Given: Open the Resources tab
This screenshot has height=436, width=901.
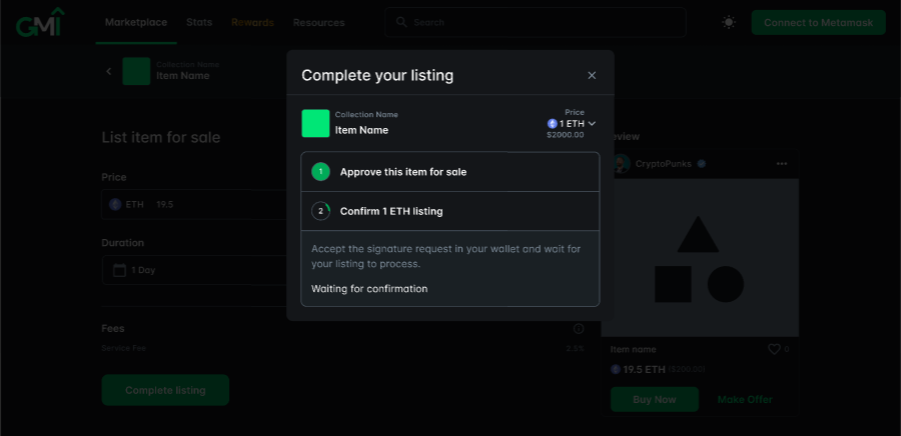Looking at the screenshot, I should pyautogui.click(x=319, y=22).
